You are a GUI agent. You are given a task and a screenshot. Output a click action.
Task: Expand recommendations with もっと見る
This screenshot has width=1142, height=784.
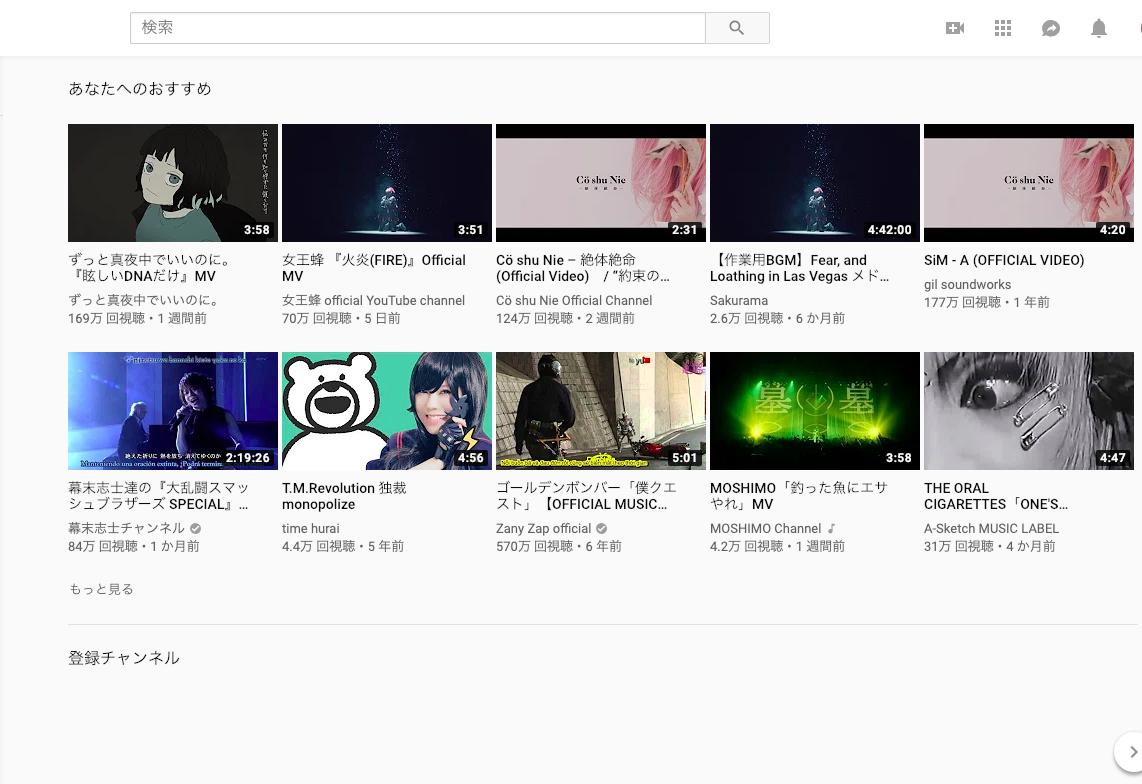coord(101,589)
